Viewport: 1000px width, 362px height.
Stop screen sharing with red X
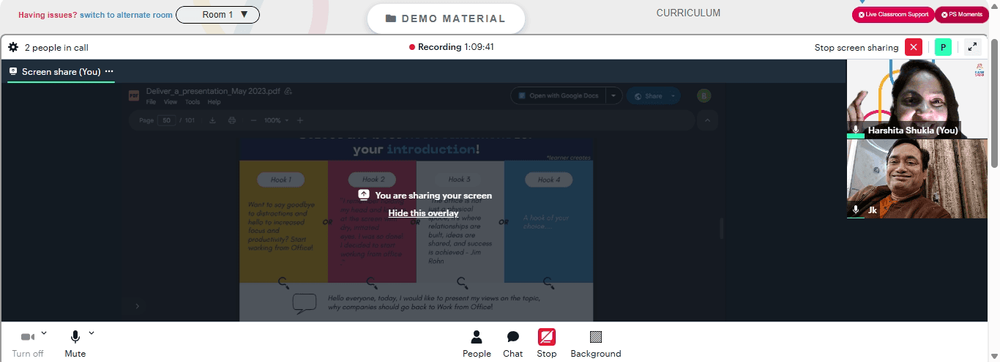913,47
